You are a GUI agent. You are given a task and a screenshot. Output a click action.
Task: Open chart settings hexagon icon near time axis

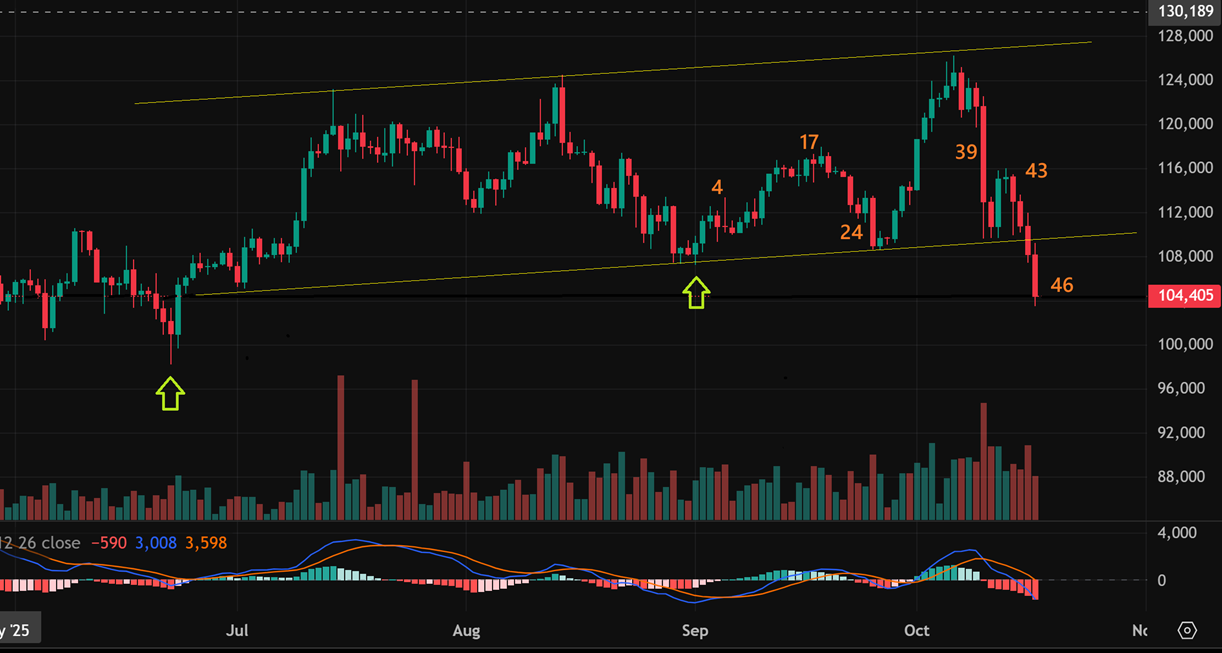pos(1187,631)
